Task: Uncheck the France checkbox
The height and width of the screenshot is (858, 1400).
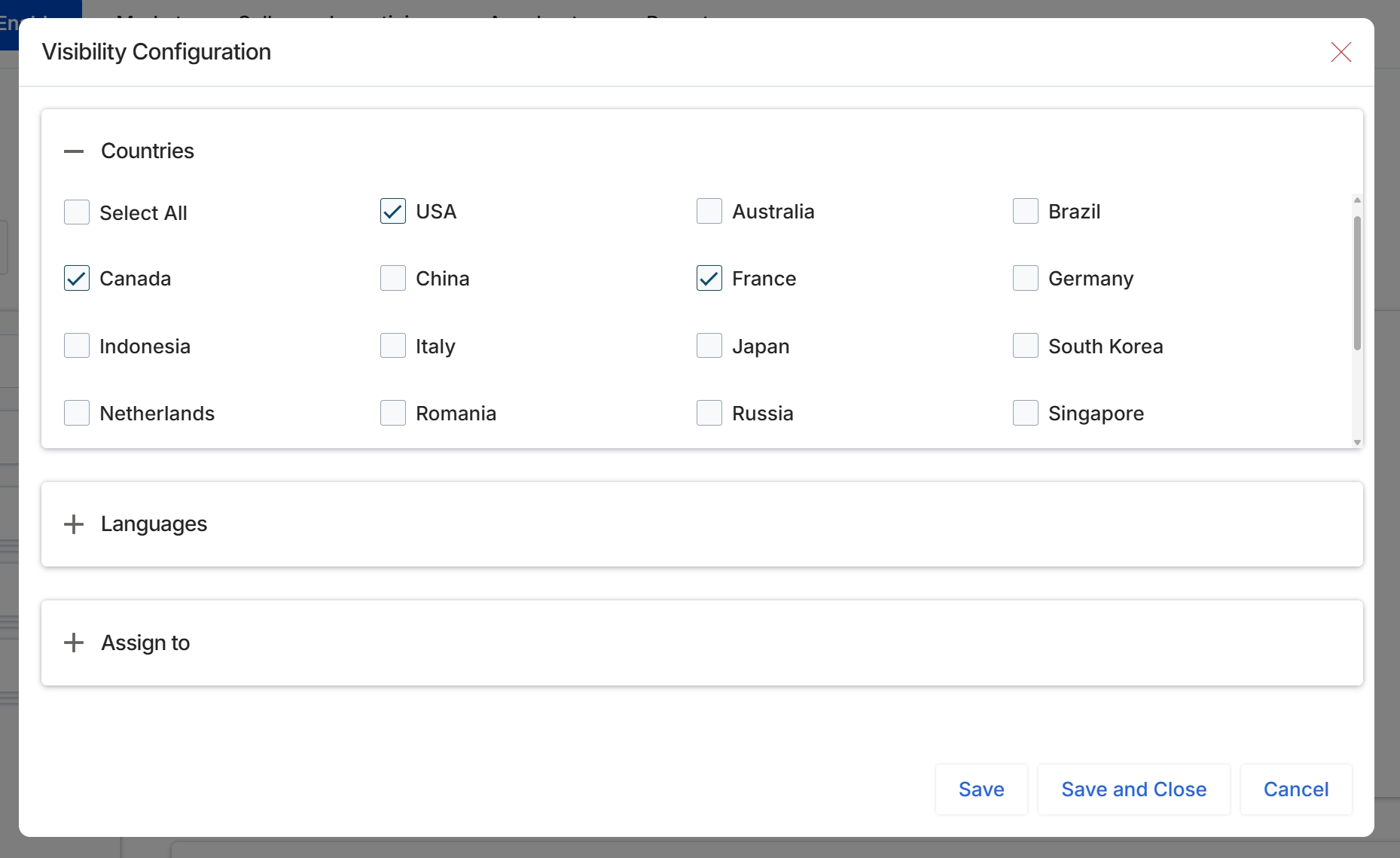Action: tap(709, 278)
